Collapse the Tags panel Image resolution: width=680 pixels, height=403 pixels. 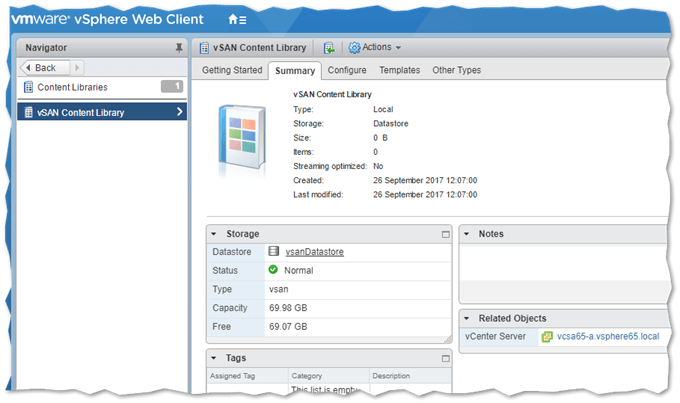point(214,358)
